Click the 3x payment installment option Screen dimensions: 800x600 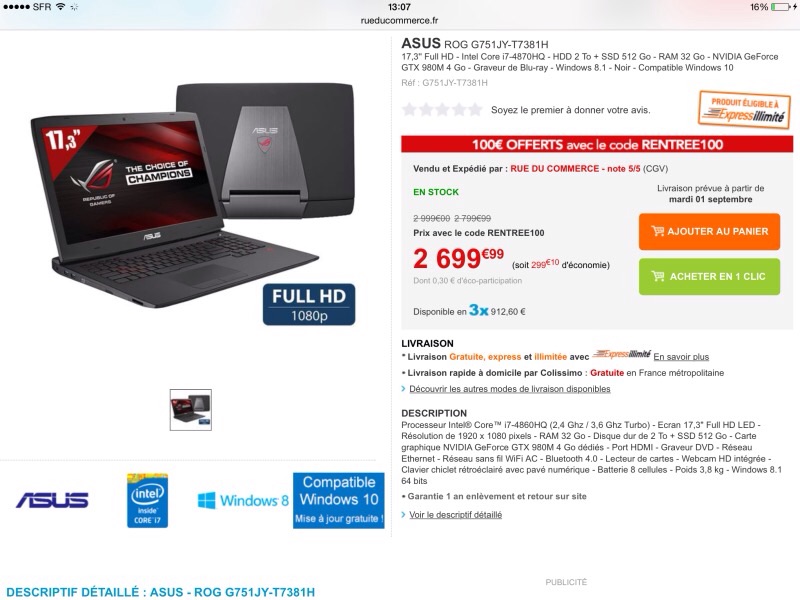click(x=479, y=310)
